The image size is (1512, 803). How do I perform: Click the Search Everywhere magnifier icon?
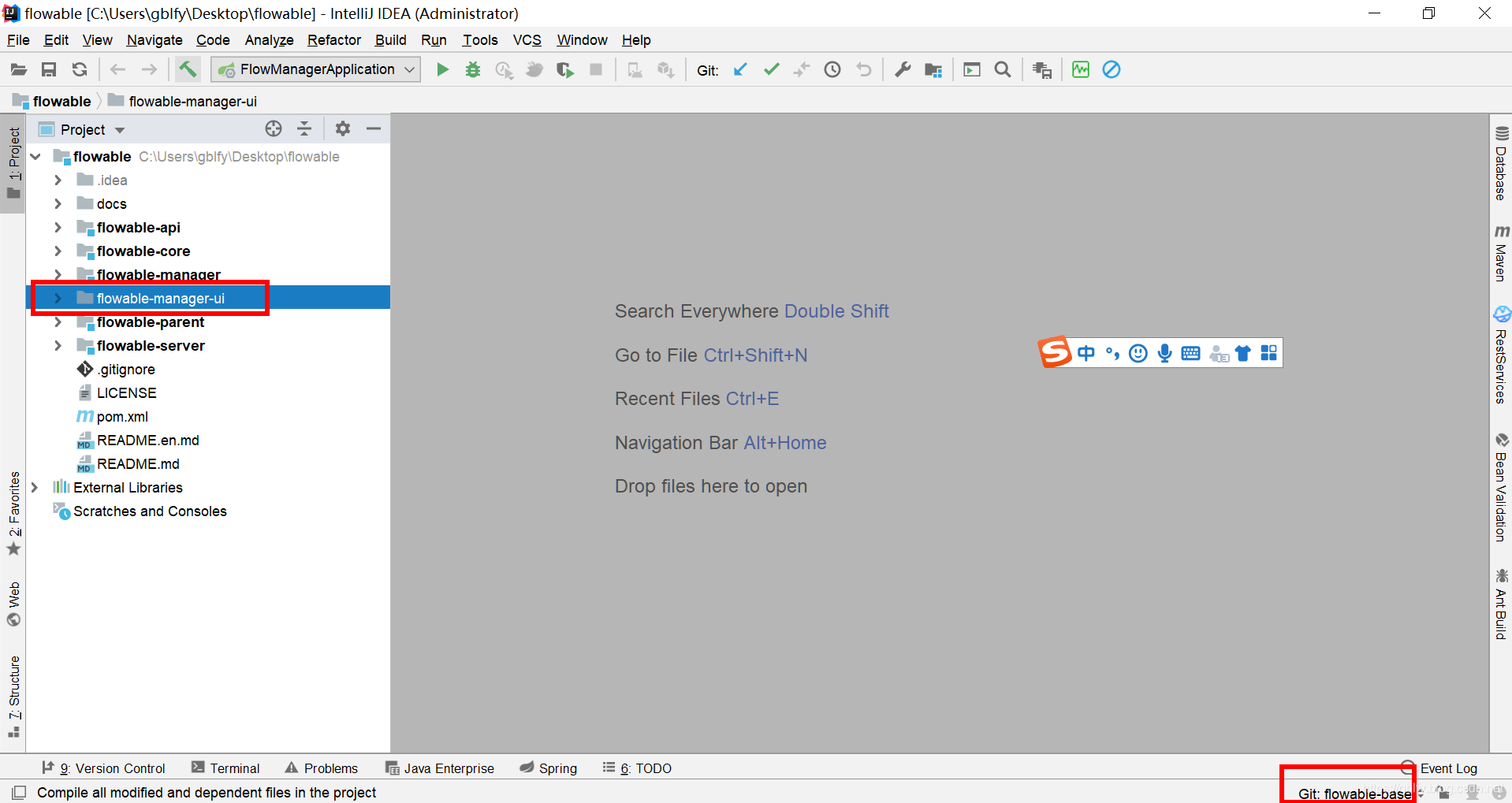(1003, 69)
